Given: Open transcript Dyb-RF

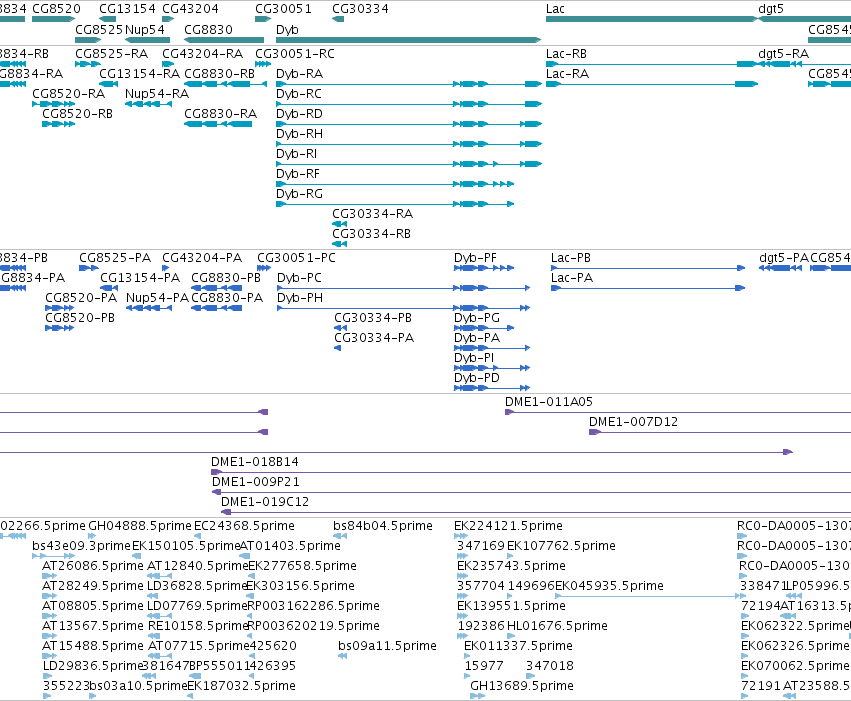Looking at the screenshot, I should pyautogui.click(x=297, y=174).
